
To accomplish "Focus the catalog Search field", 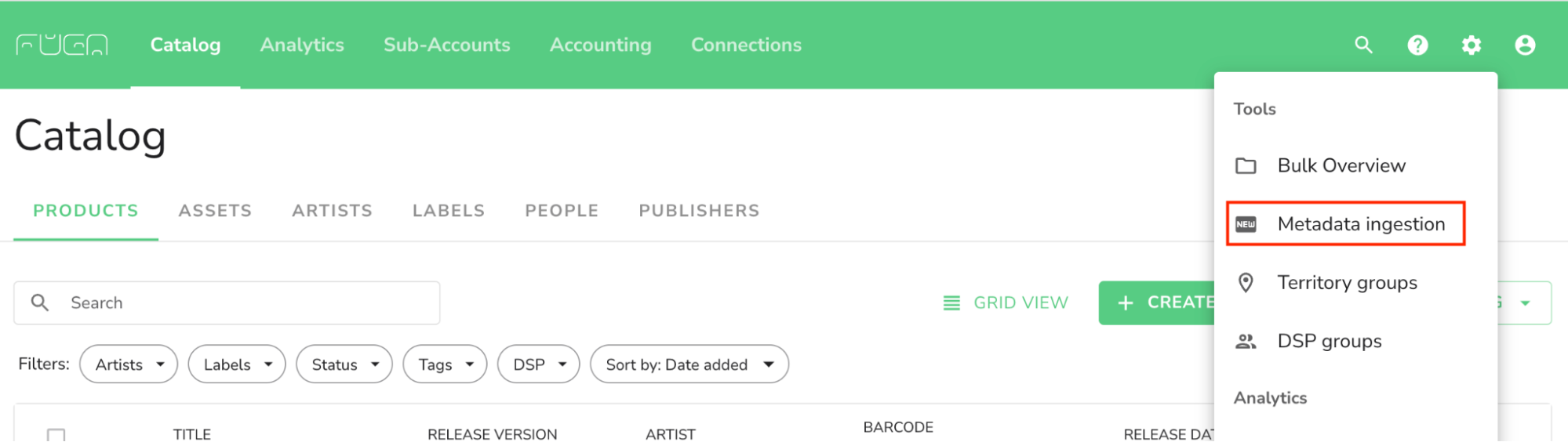I will 227,303.
